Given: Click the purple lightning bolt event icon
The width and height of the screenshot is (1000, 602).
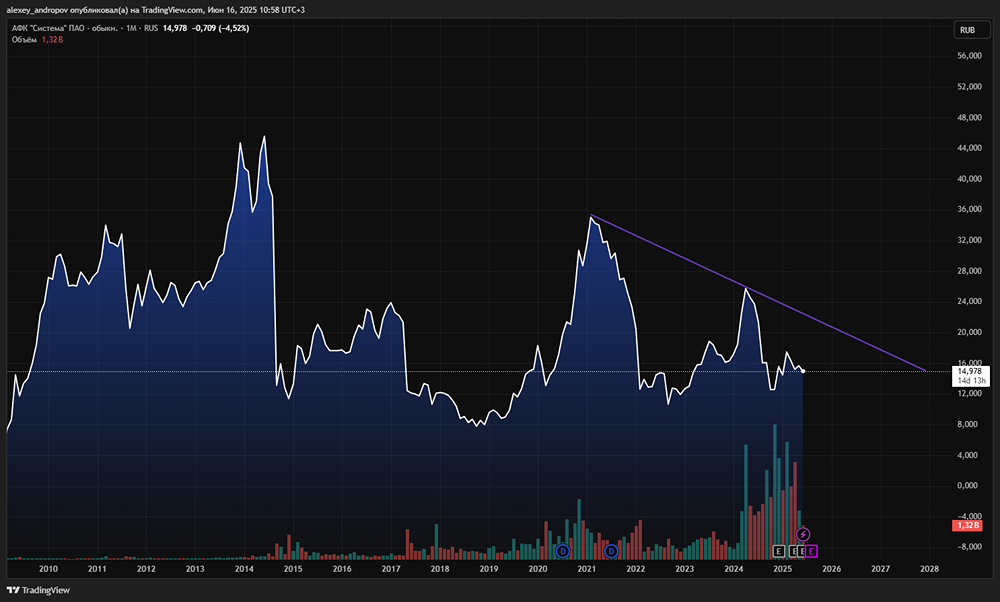Looking at the screenshot, I should click(x=802, y=534).
